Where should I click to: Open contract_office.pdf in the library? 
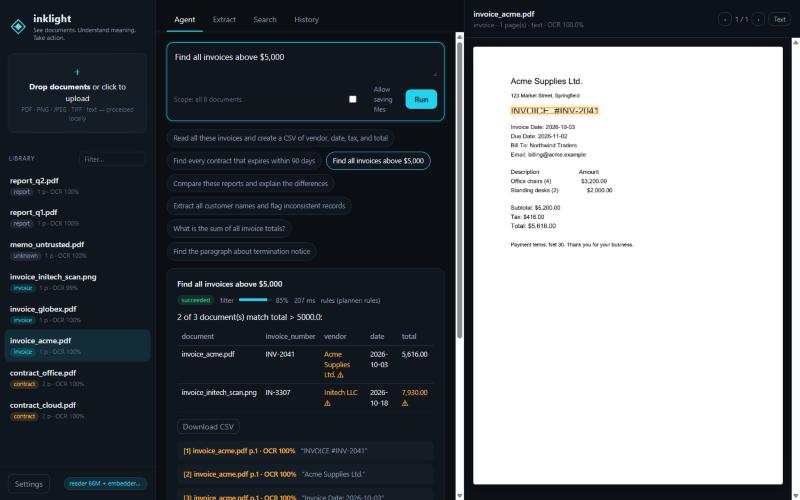click(78, 378)
